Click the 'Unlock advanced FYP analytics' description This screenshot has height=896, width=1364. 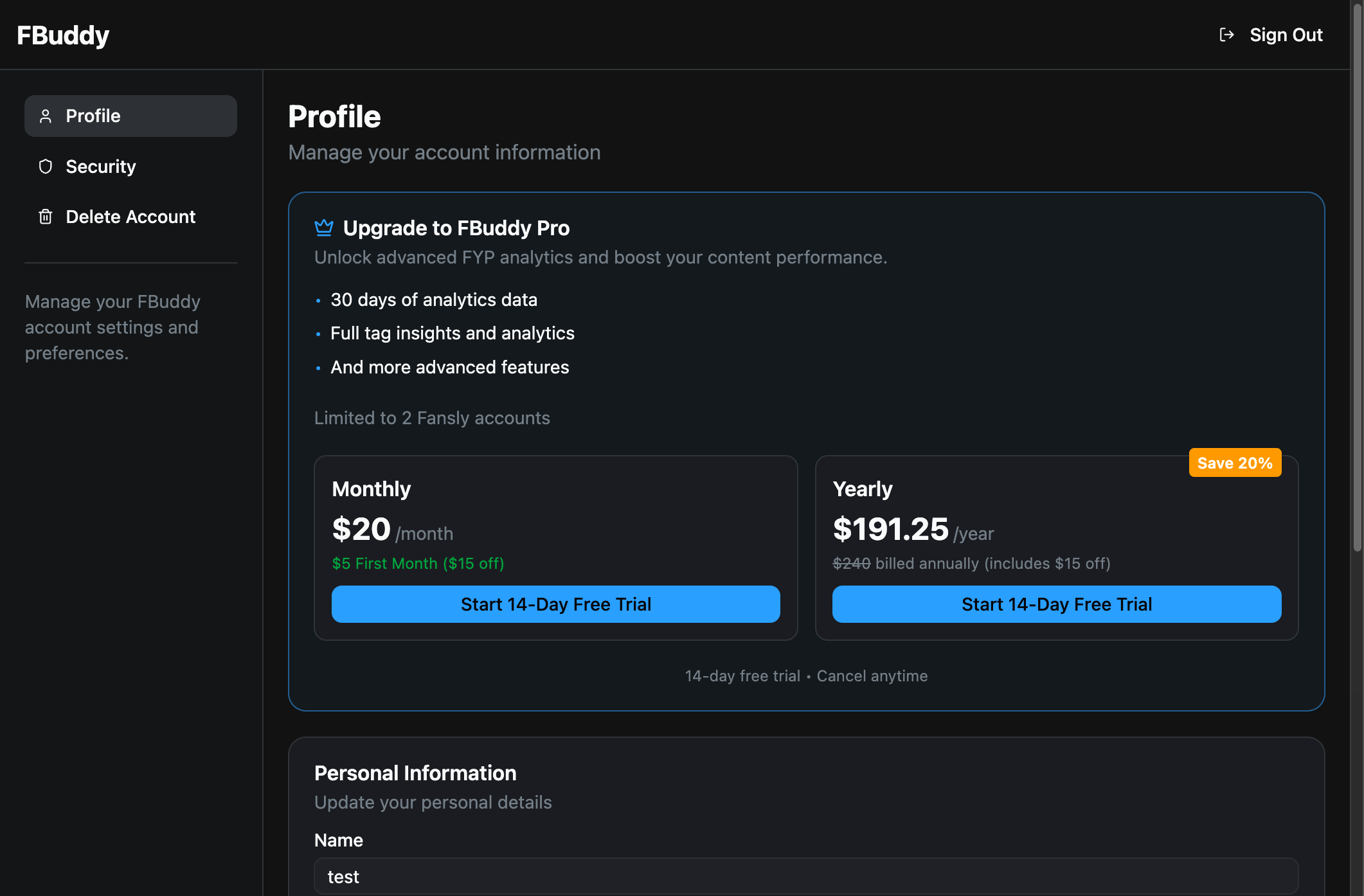pos(600,257)
